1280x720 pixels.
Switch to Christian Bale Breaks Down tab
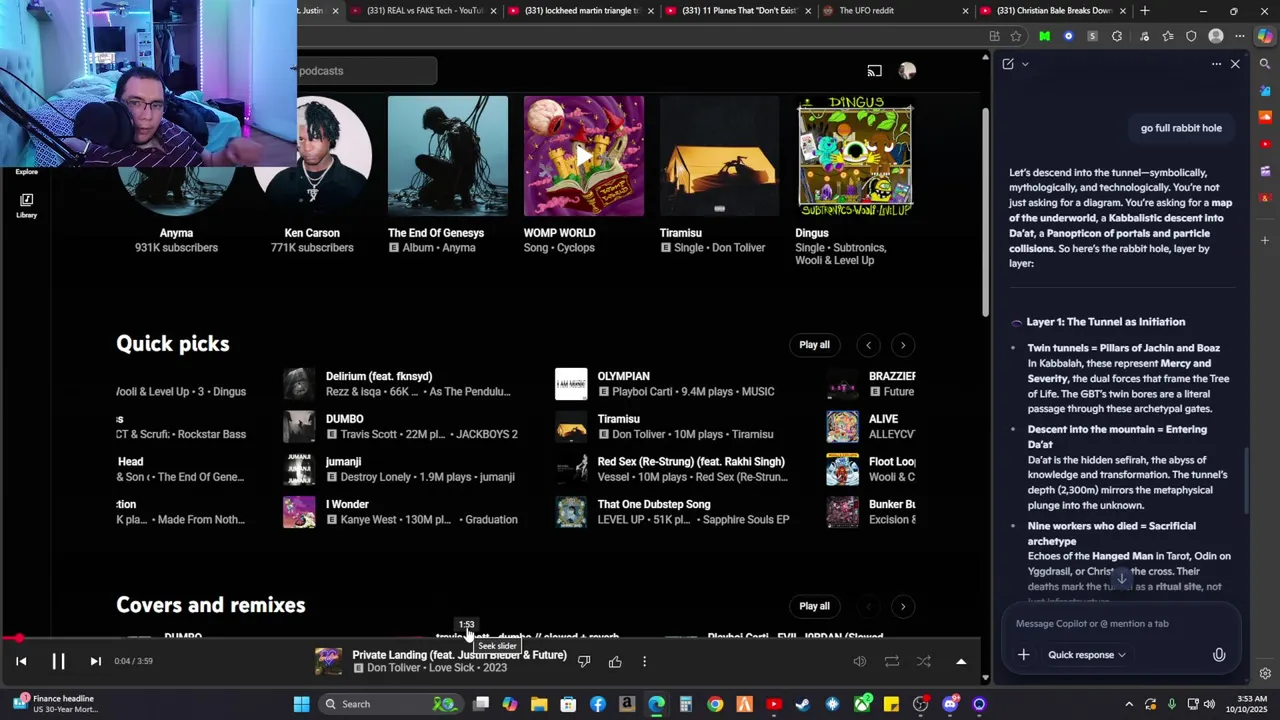pyautogui.click(x=1053, y=11)
